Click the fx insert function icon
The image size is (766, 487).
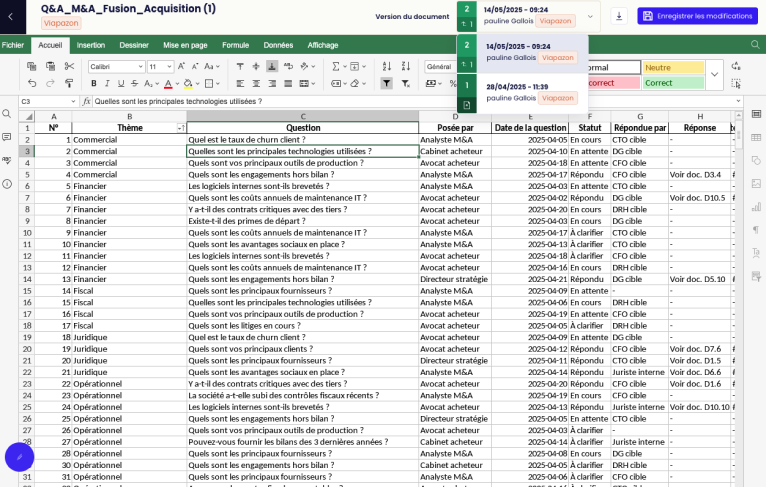(x=86, y=101)
